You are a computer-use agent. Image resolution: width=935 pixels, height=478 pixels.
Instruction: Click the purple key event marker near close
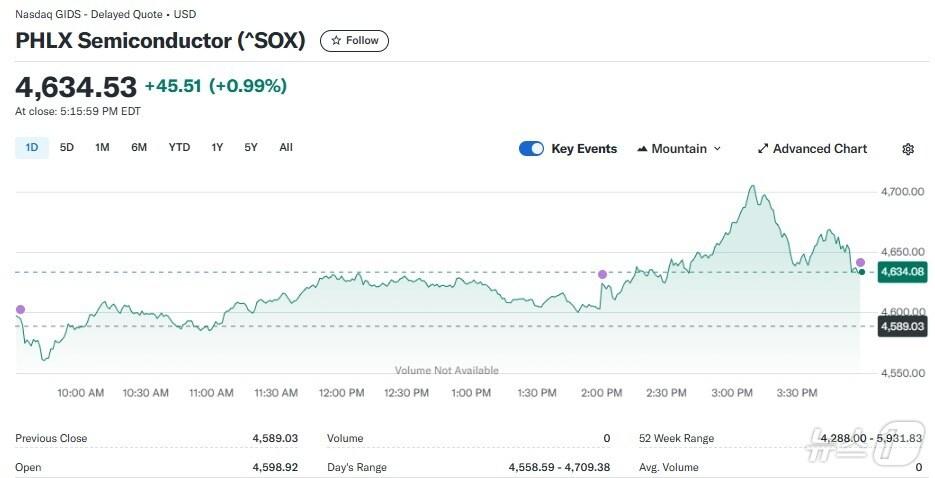(x=860, y=262)
